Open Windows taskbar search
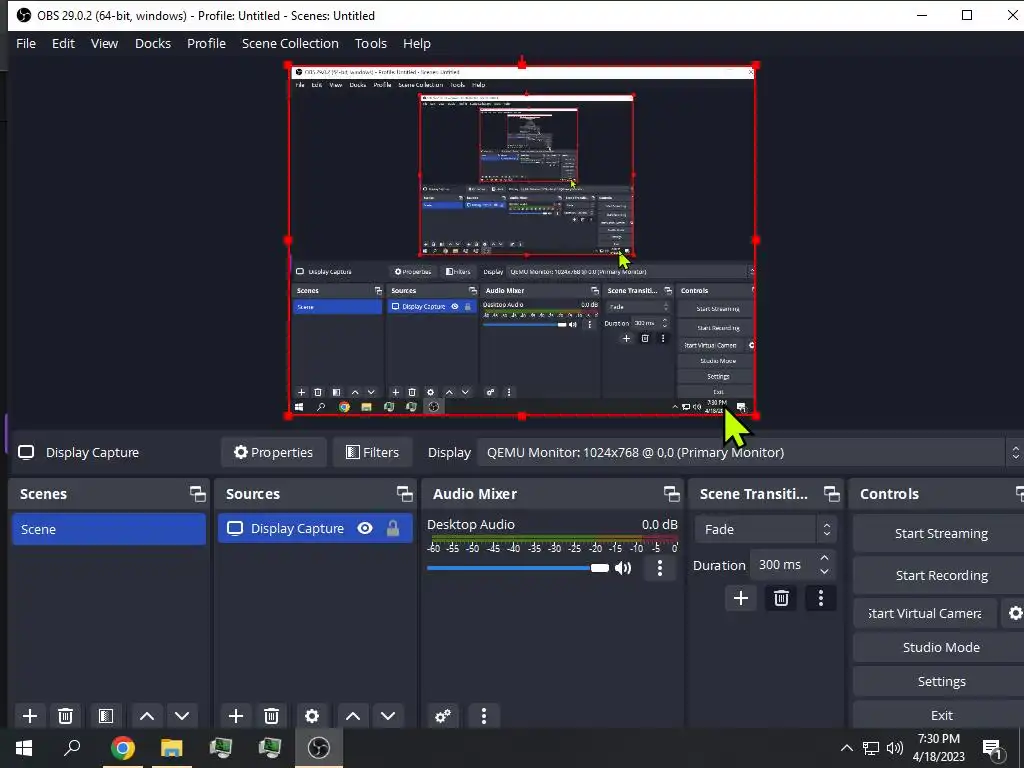 pos(72,748)
